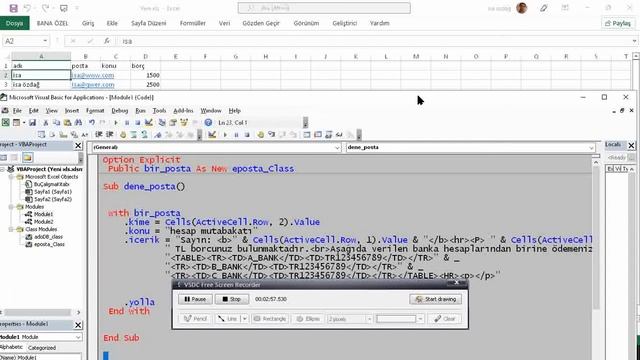This screenshot has width=640, height=360.
Task: Open the (General) object dropdown
Action: coord(338,147)
